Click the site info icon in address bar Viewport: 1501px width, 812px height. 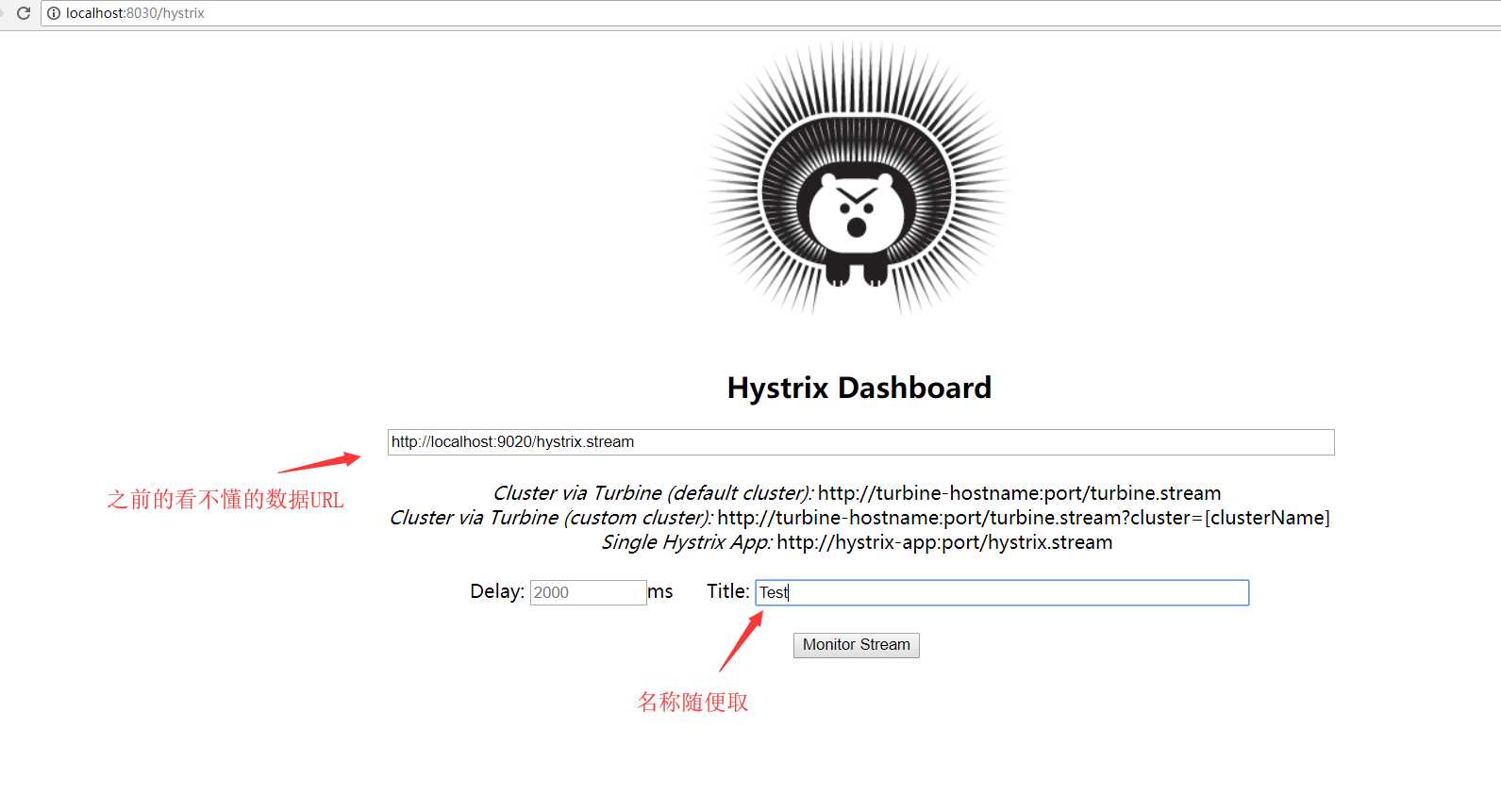click(54, 13)
